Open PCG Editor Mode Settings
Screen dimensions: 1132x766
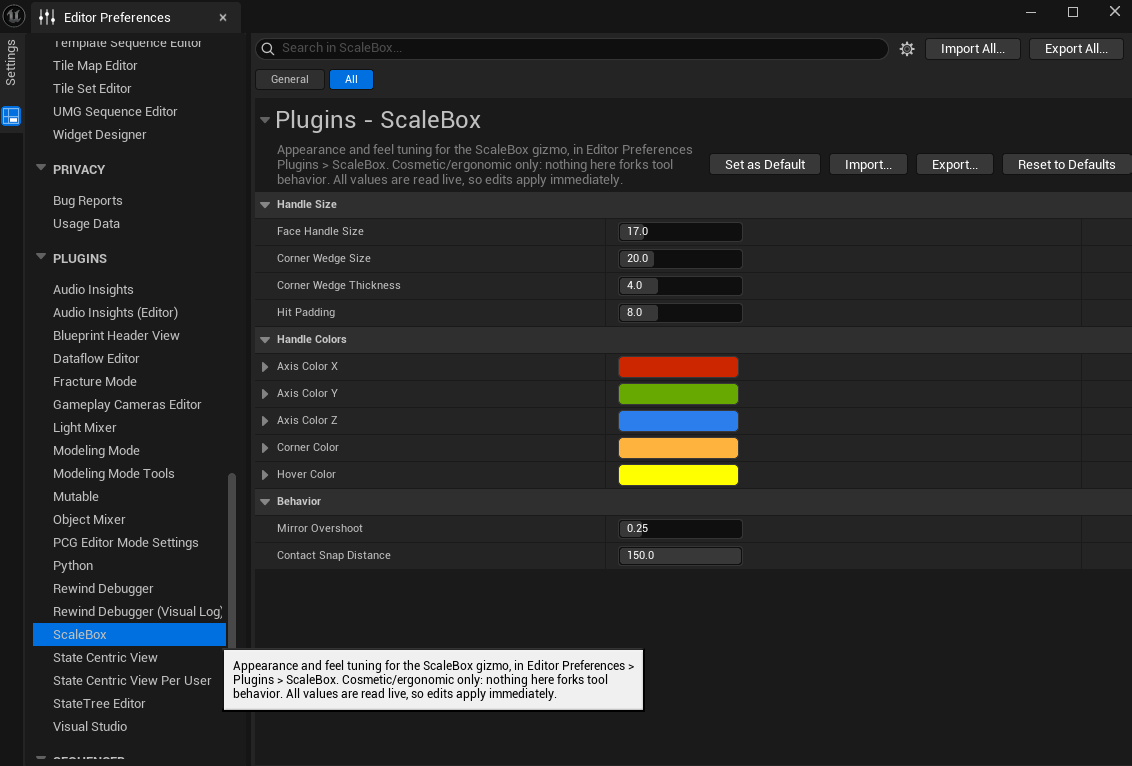(x=126, y=543)
